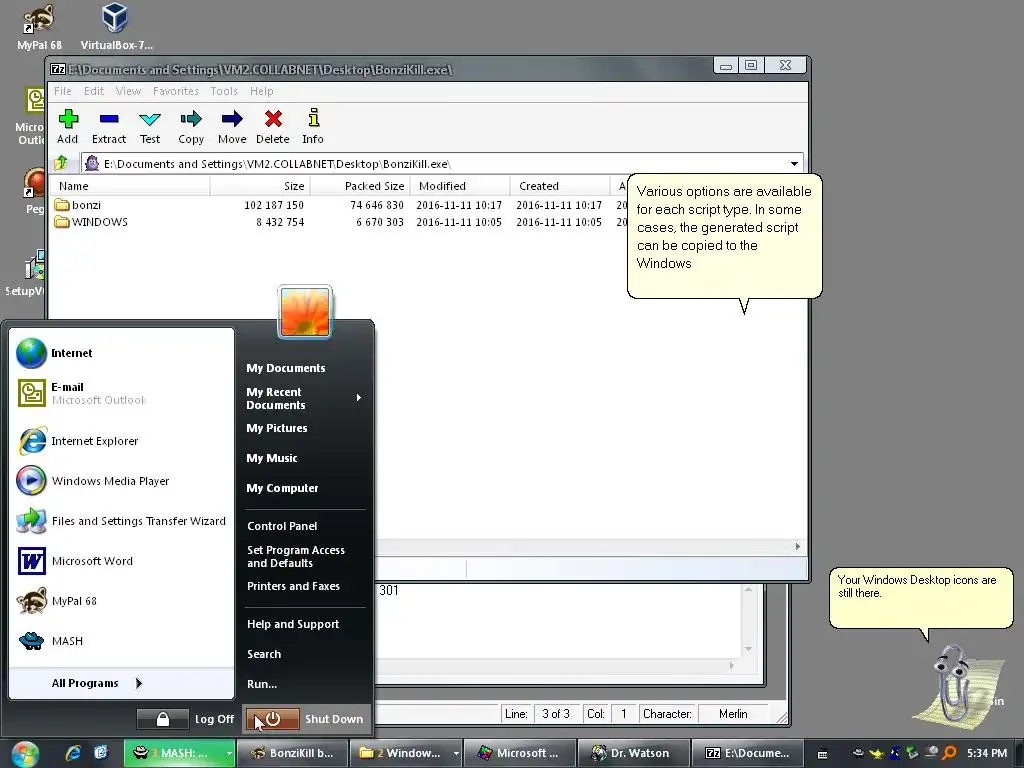Sort by Name column header
The width and height of the screenshot is (1024, 768).
[130, 186]
